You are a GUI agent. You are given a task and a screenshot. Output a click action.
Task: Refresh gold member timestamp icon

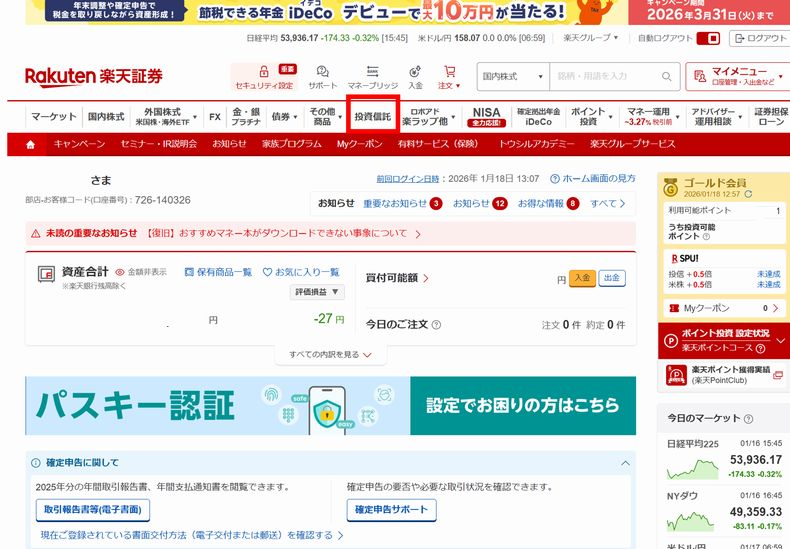(x=748, y=194)
